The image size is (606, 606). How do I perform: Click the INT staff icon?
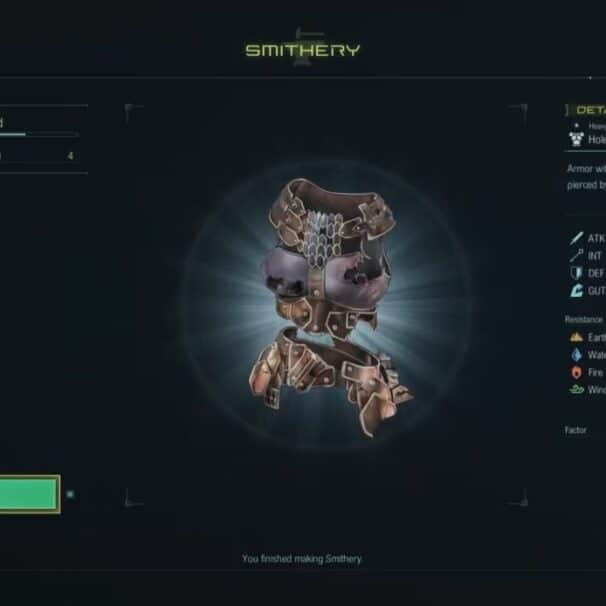click(x=576, y=255)
